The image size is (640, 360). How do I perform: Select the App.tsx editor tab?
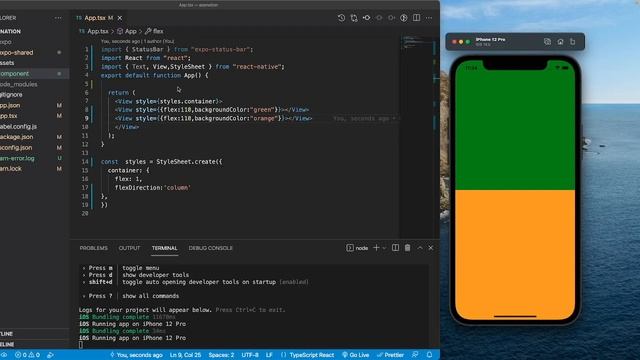(x=95, y=18)
